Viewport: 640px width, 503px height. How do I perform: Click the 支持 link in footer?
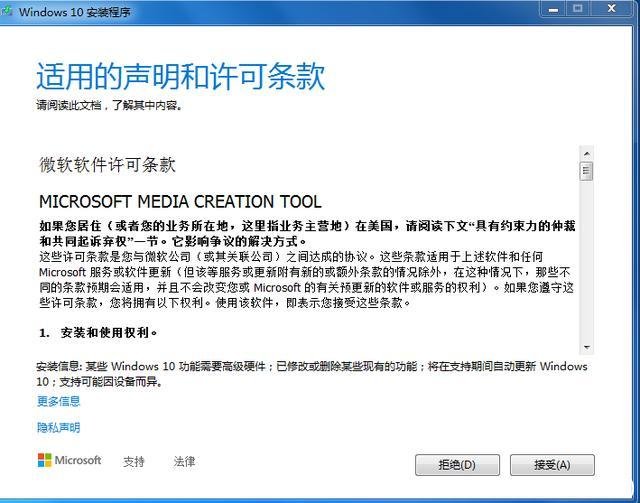point(134,462)
